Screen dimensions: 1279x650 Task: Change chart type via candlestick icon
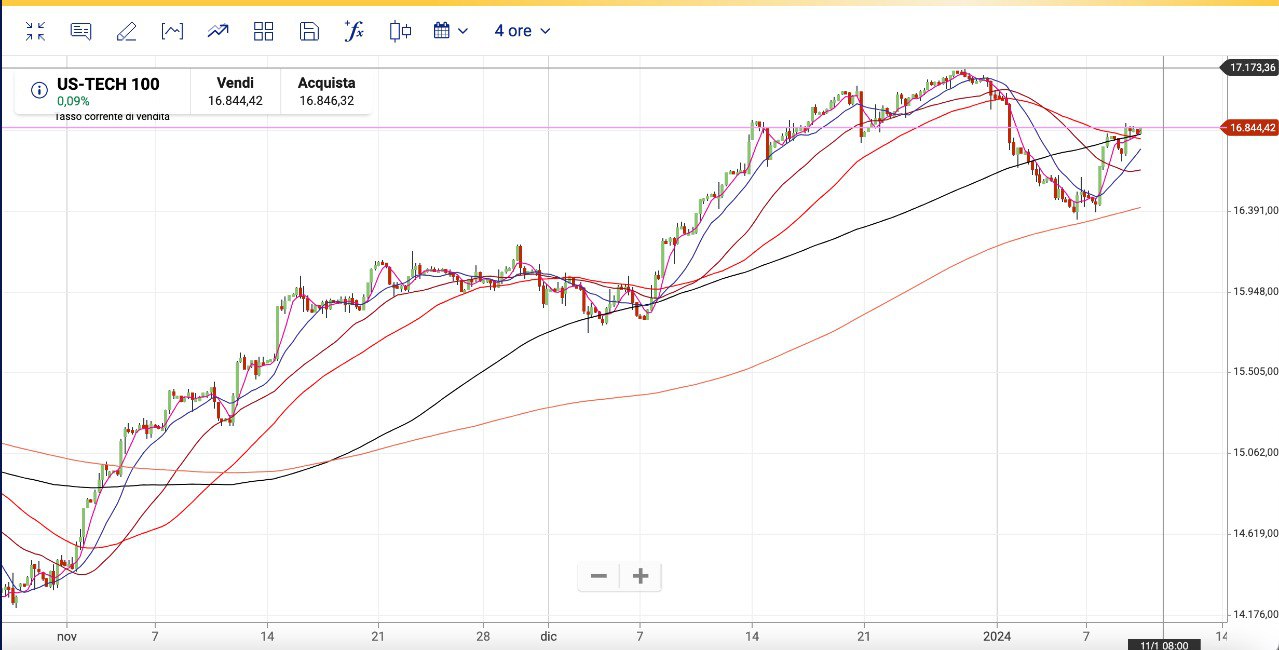tap(400, 31)
